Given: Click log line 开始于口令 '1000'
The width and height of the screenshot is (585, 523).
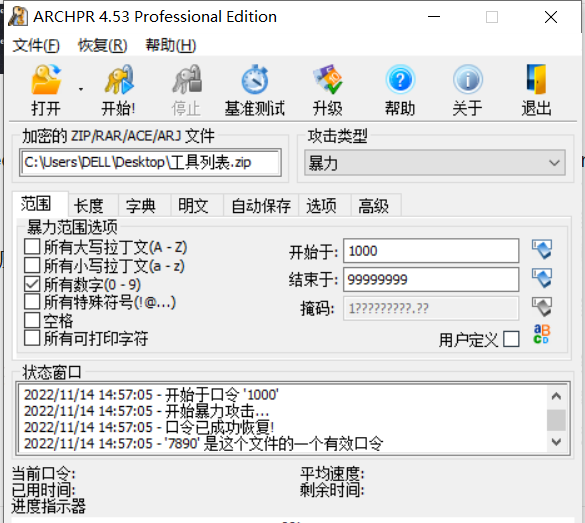Looking at the screenshot, I should pyautogui.click(x=151, y=395).
